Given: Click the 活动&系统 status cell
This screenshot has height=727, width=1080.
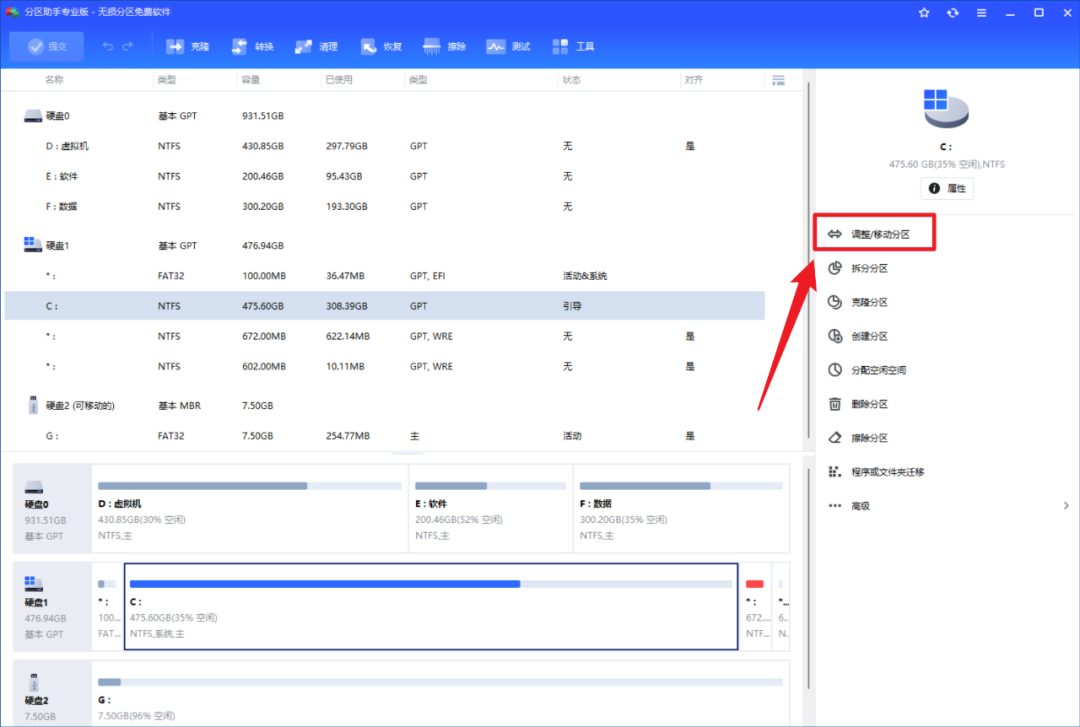Looking at the screenshot, I should (585, 276).
